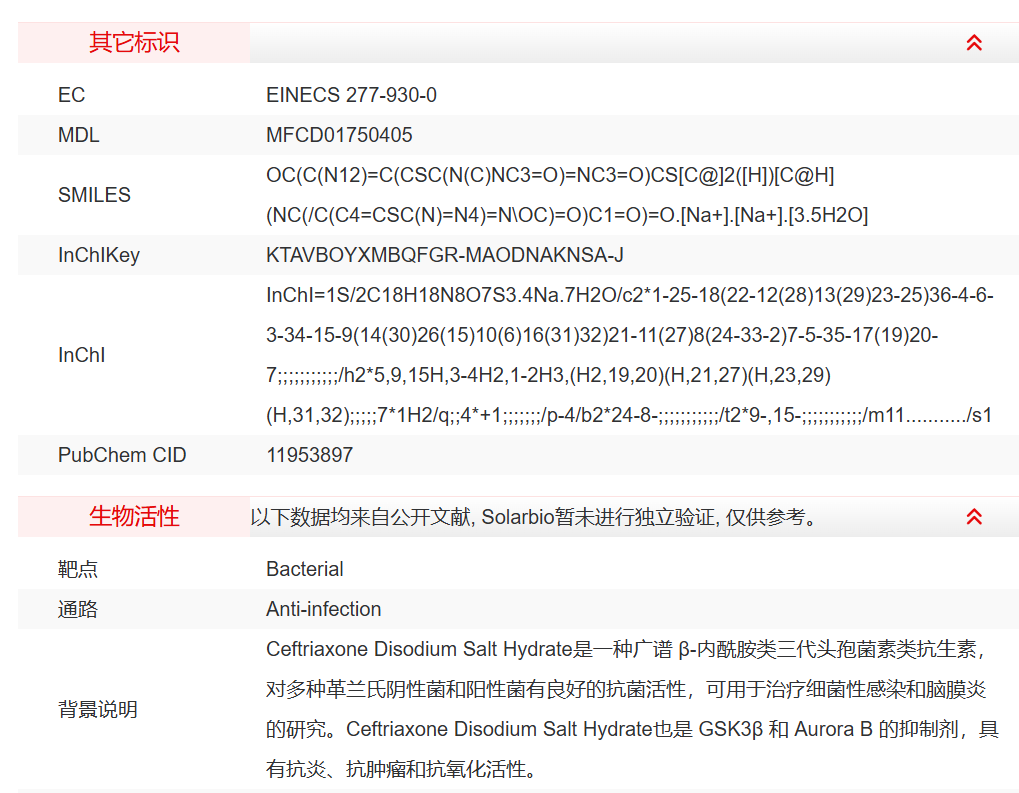Select the EINECS 277-930-0 value
The image size is (1019, 793).
(351, 95)
